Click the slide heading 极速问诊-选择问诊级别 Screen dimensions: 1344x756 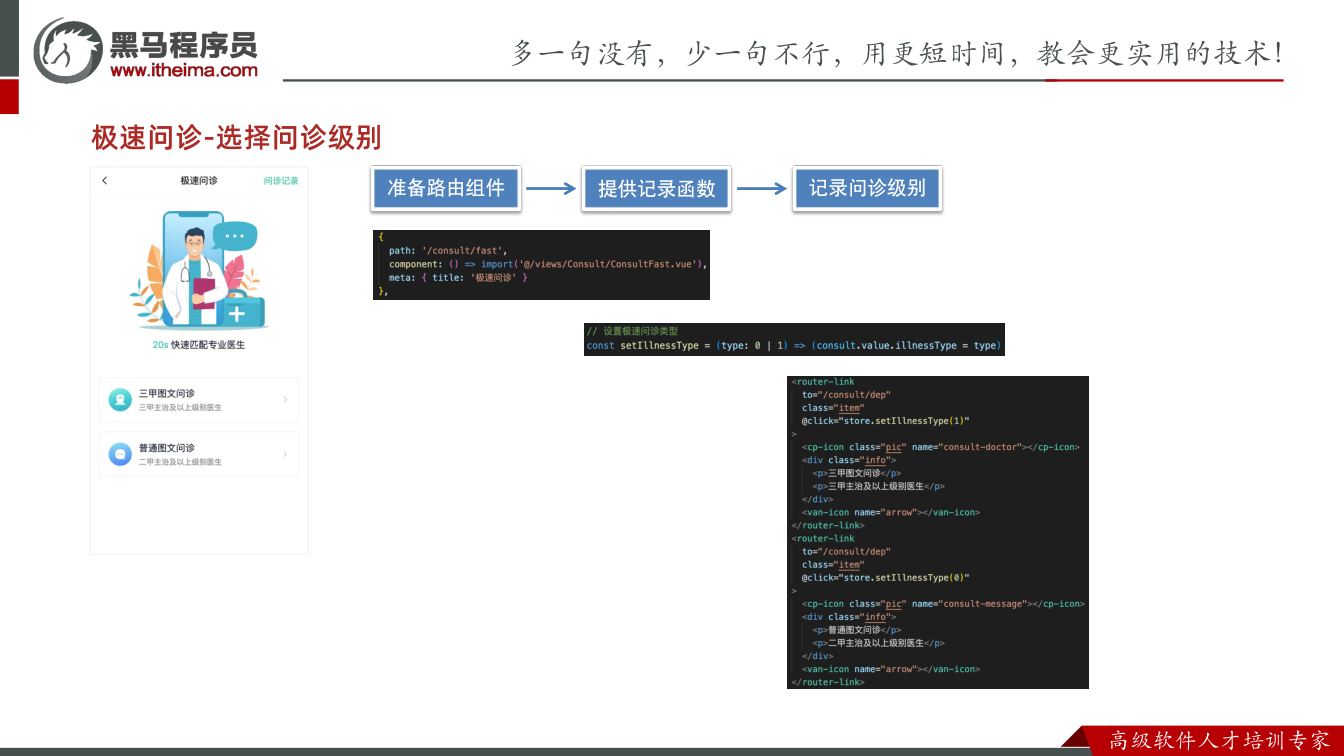click(236, 138)
